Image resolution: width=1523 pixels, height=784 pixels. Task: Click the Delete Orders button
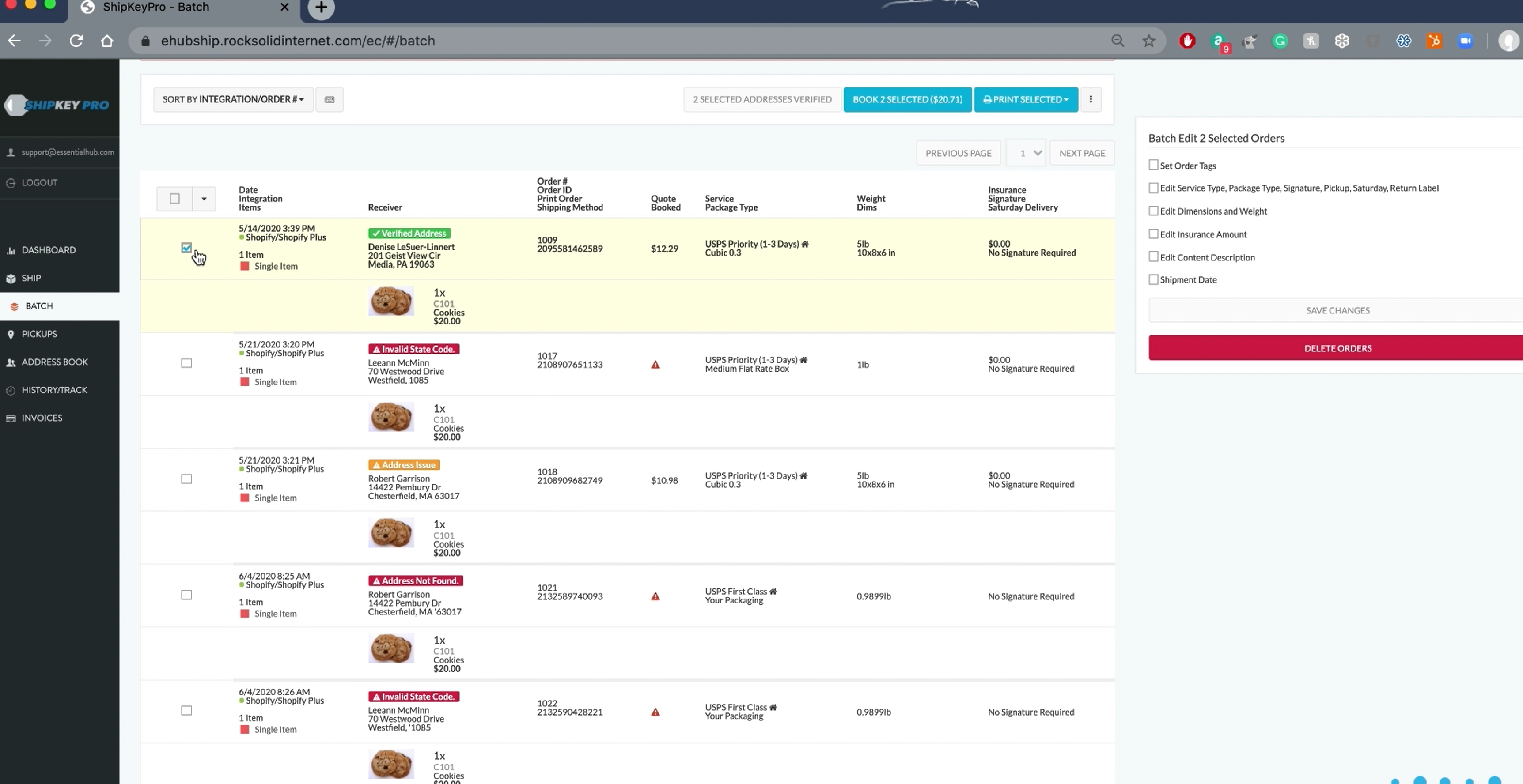(x=1337, y=348)
